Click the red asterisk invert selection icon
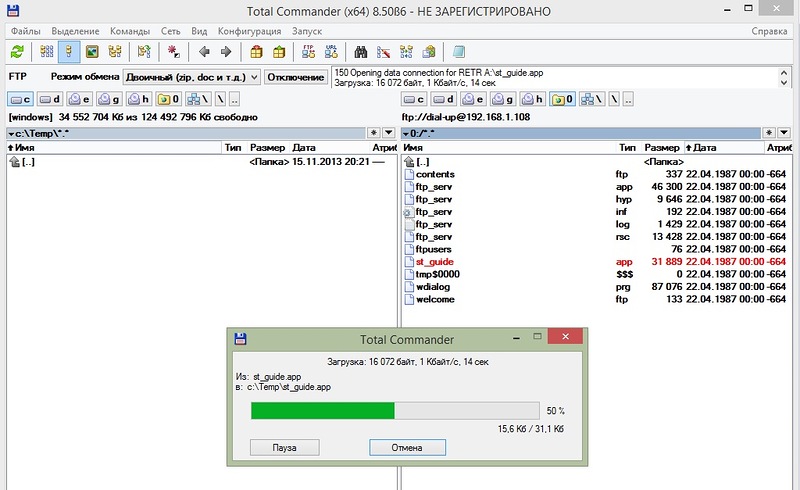800x490 pixels. point(173,52)
